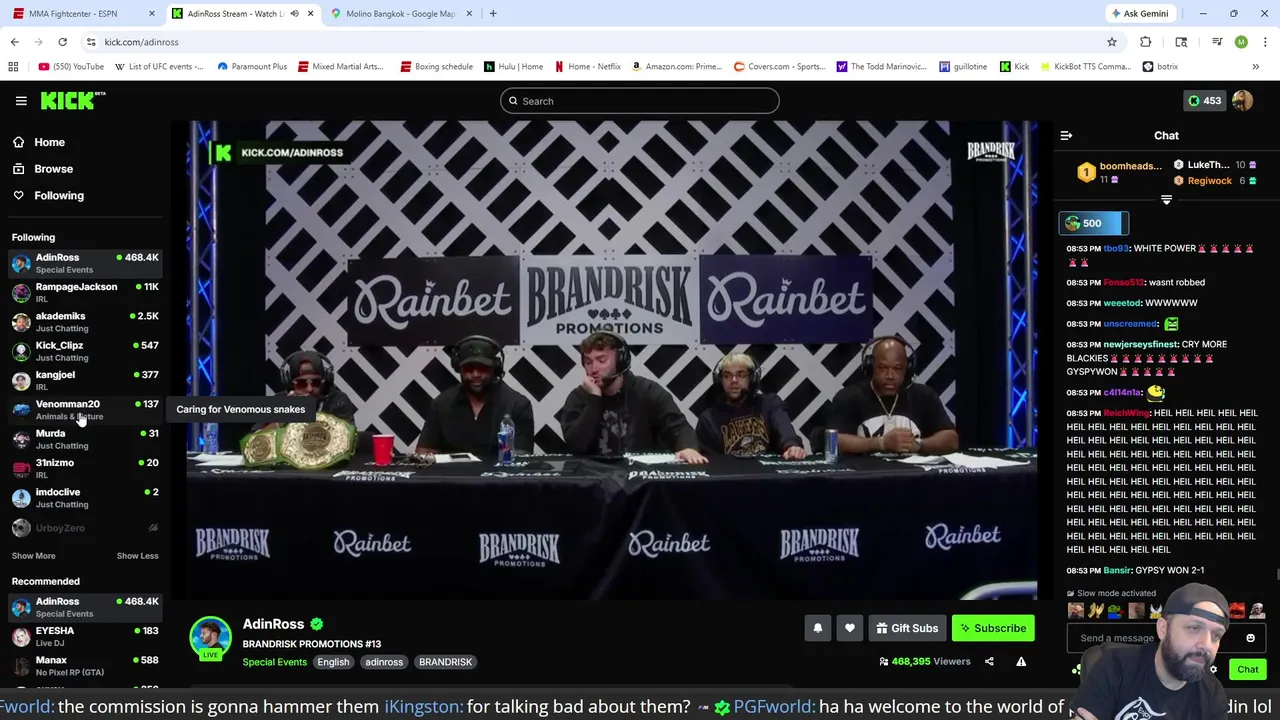Open offline UrboyZero channel
The image size is (1280, 720).
coord(85,528)
